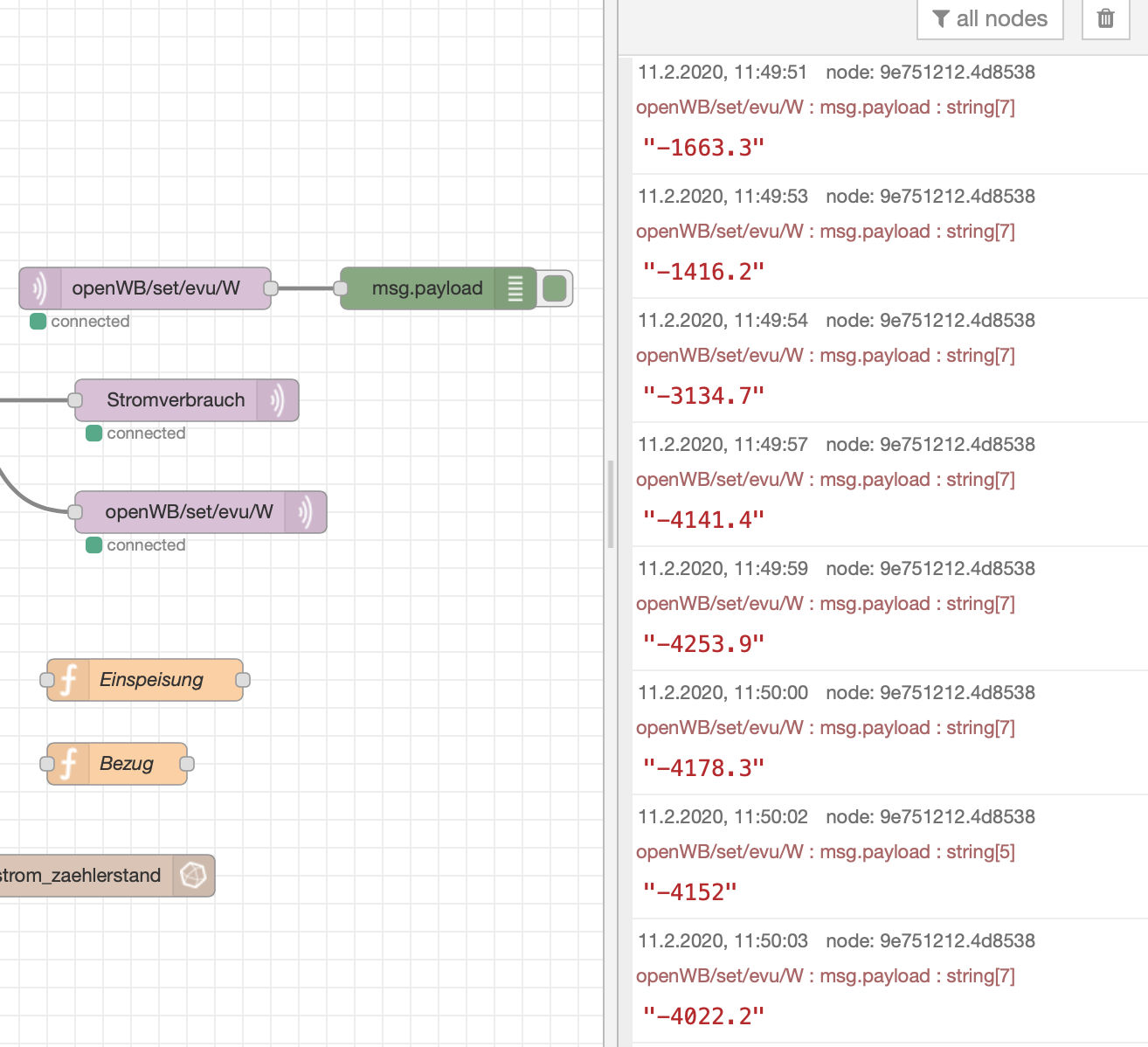Select the Bezug function node
1148x1047 pixels.
point(127,764)
